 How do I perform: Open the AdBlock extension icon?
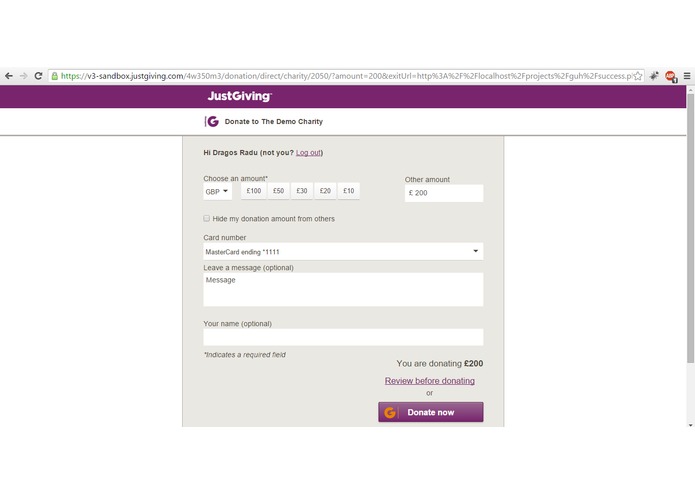671,76
